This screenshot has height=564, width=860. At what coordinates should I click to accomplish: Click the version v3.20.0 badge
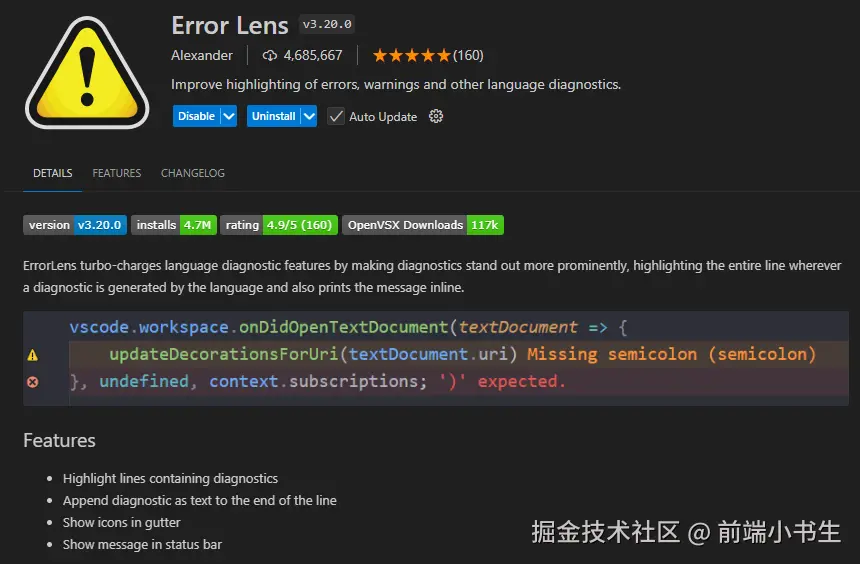coord(75,225)
